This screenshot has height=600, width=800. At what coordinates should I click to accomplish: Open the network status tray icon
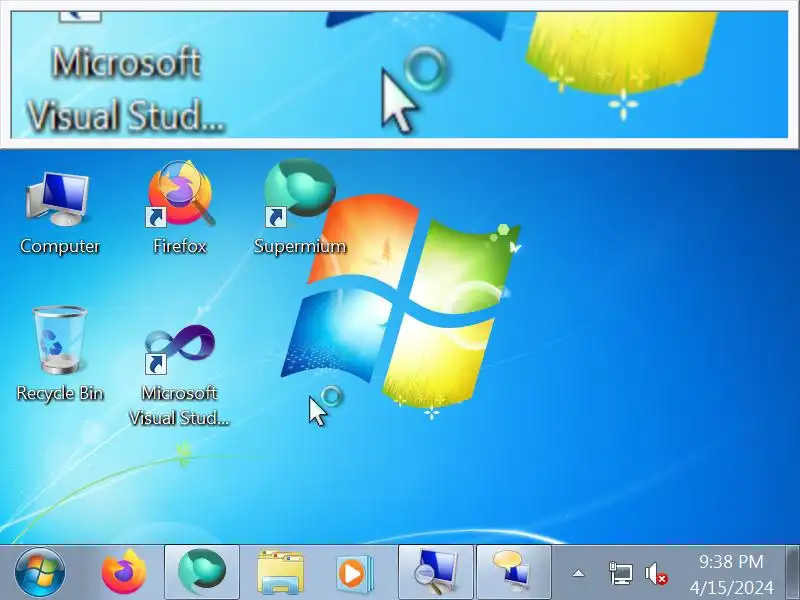(x=621, y=573)
